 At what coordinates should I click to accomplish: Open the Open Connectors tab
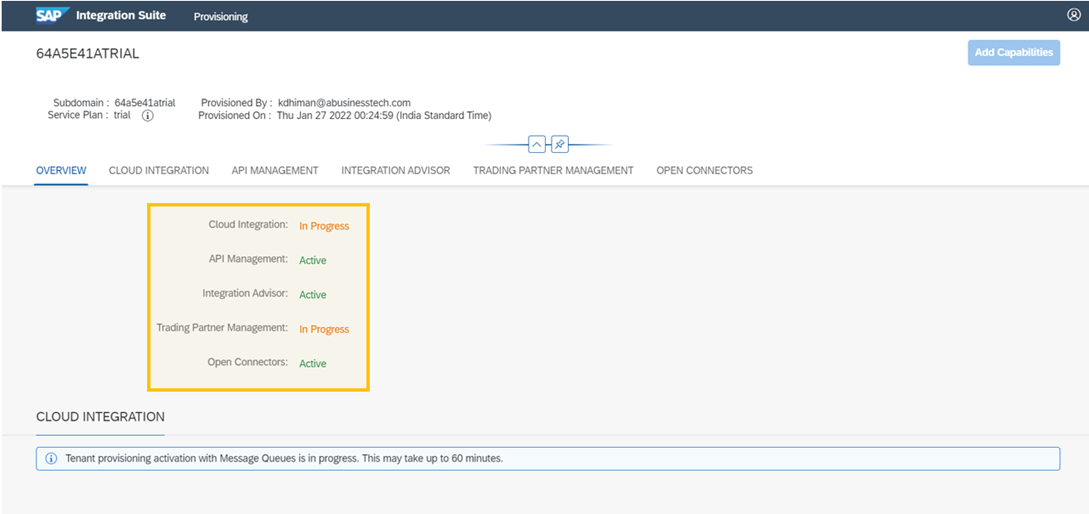coord(704,170)
